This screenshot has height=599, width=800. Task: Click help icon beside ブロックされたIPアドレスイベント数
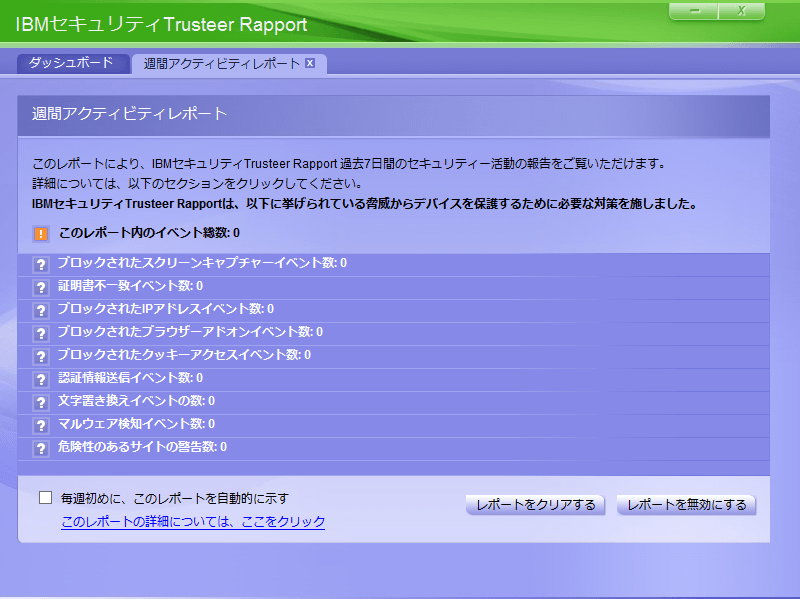click(x=41, y=311)
